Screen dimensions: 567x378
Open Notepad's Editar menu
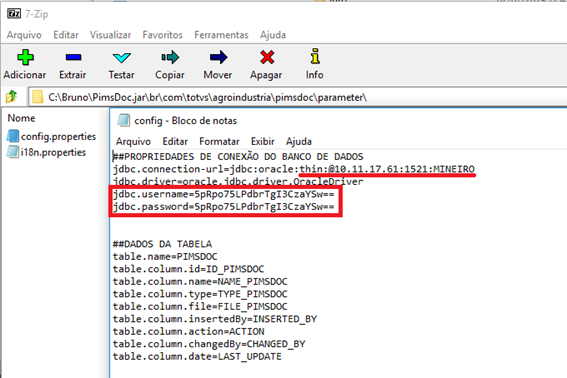click(175, 141)
